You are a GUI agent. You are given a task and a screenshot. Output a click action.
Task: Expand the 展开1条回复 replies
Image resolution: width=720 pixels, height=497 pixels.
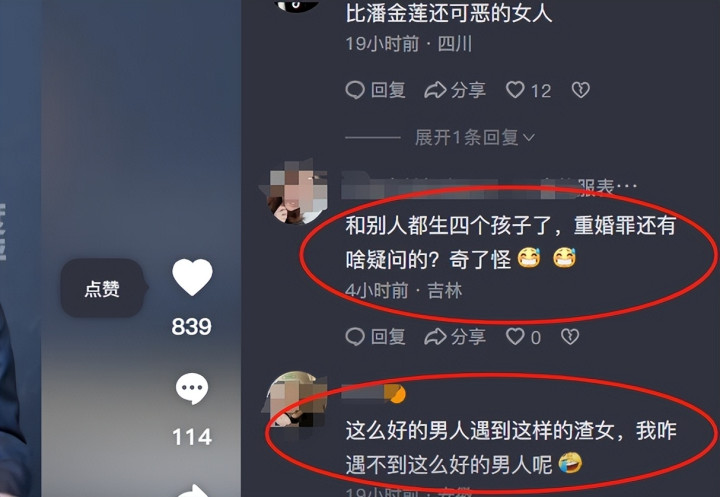(475, 137)
